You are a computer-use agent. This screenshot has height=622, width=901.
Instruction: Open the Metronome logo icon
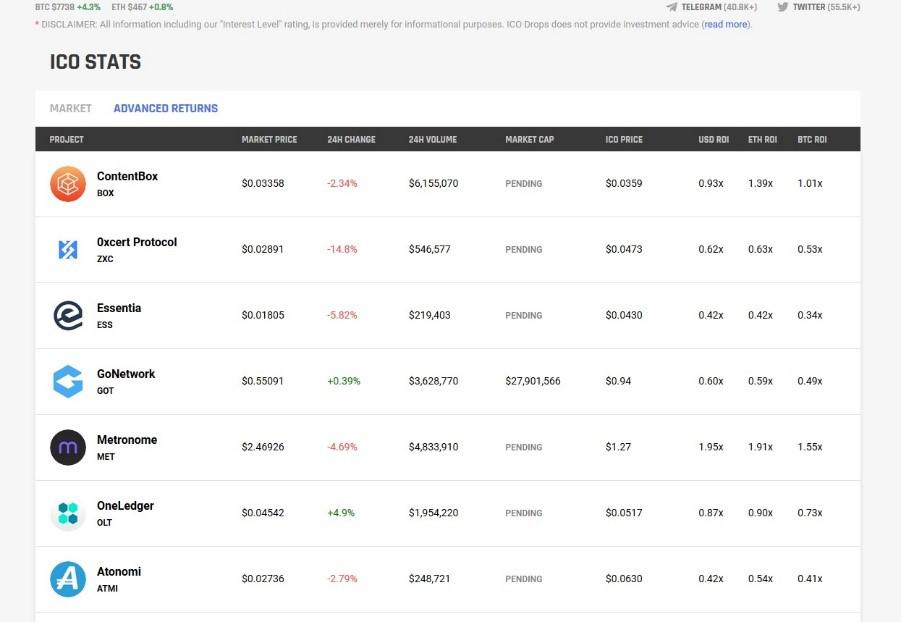click(x=68, y=447)
